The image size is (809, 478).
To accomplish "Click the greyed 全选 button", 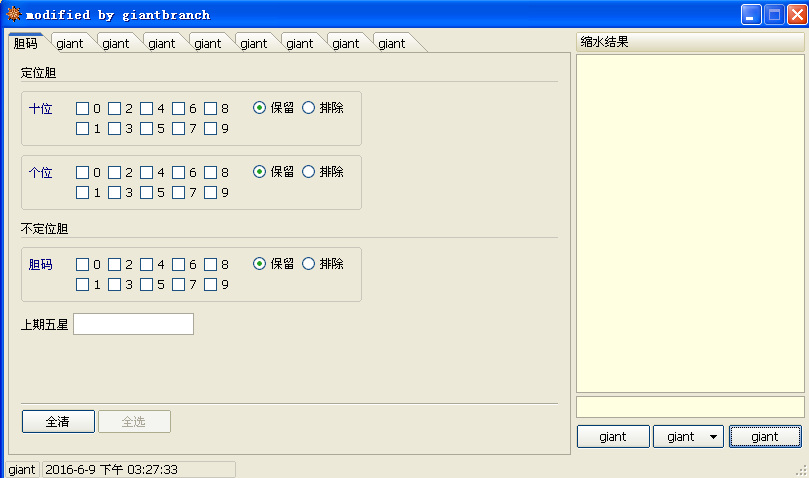I will click(134, 421).
